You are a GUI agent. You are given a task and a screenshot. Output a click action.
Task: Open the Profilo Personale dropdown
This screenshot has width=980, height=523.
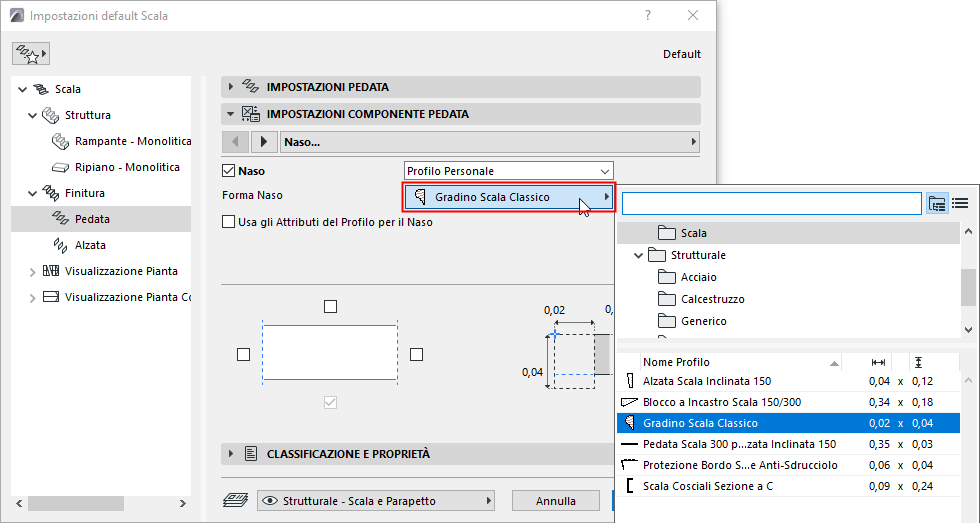tap(508, 171)
